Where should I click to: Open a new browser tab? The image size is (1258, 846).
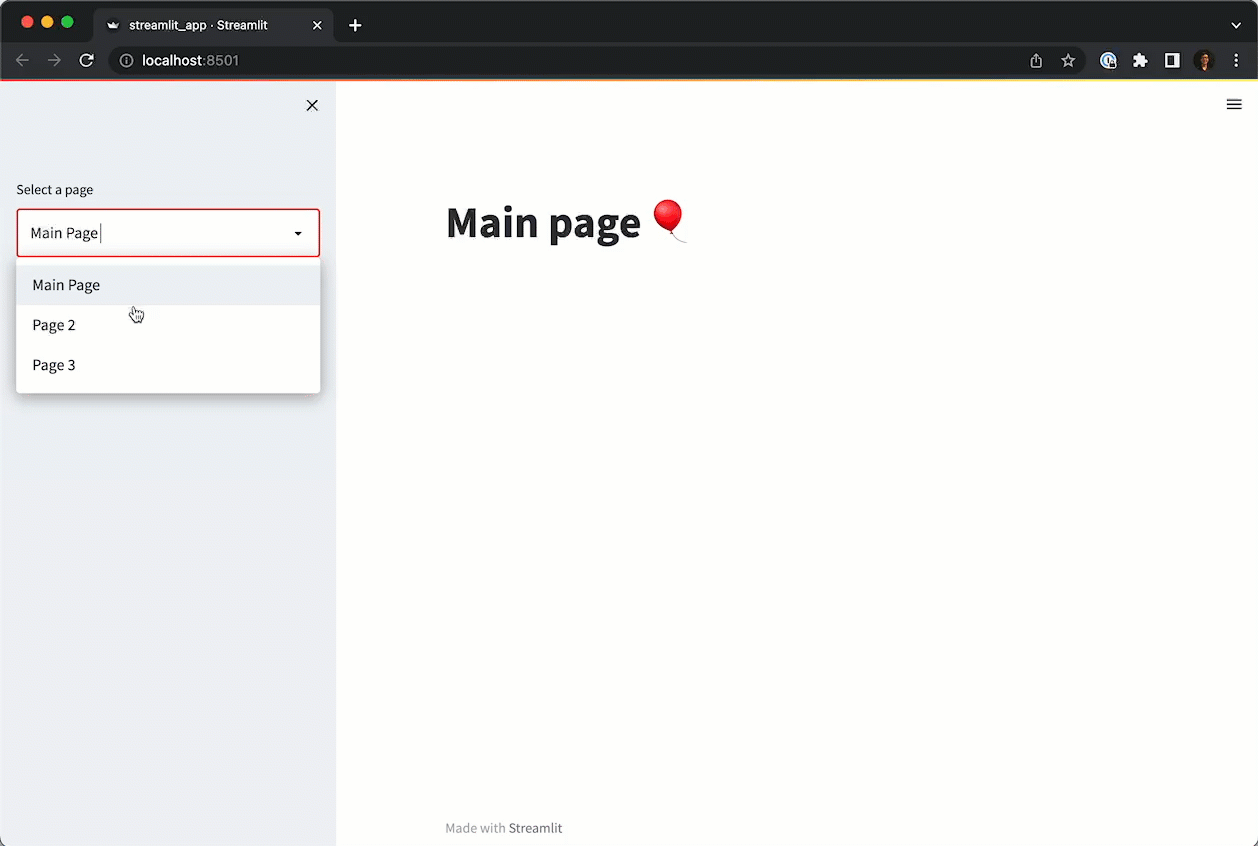point(355,25)
